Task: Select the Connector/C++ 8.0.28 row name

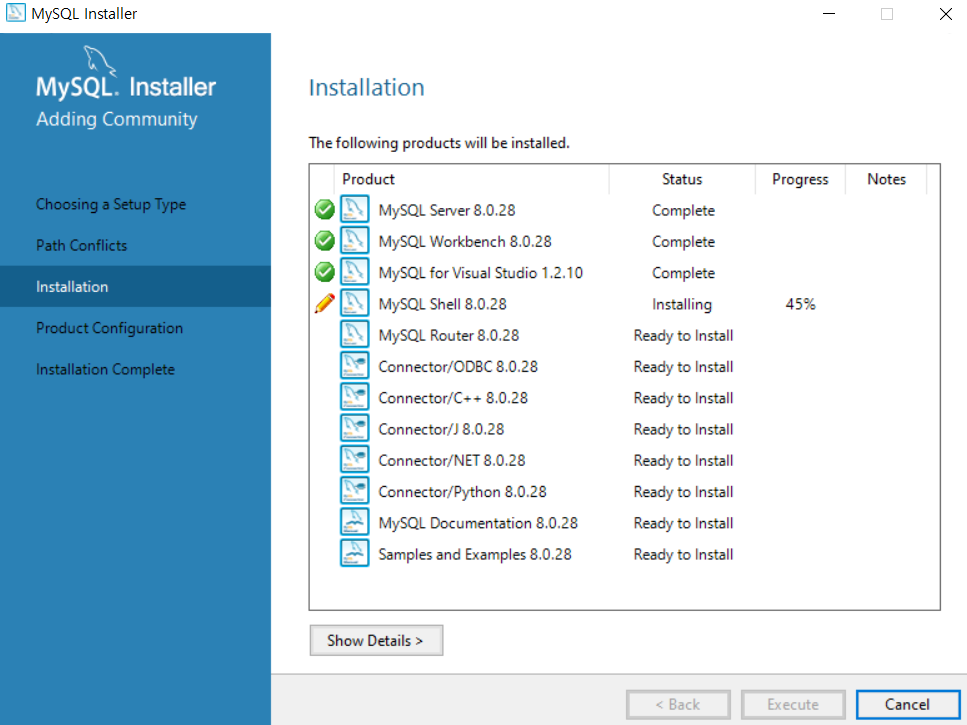Action: tap(453, 398)
